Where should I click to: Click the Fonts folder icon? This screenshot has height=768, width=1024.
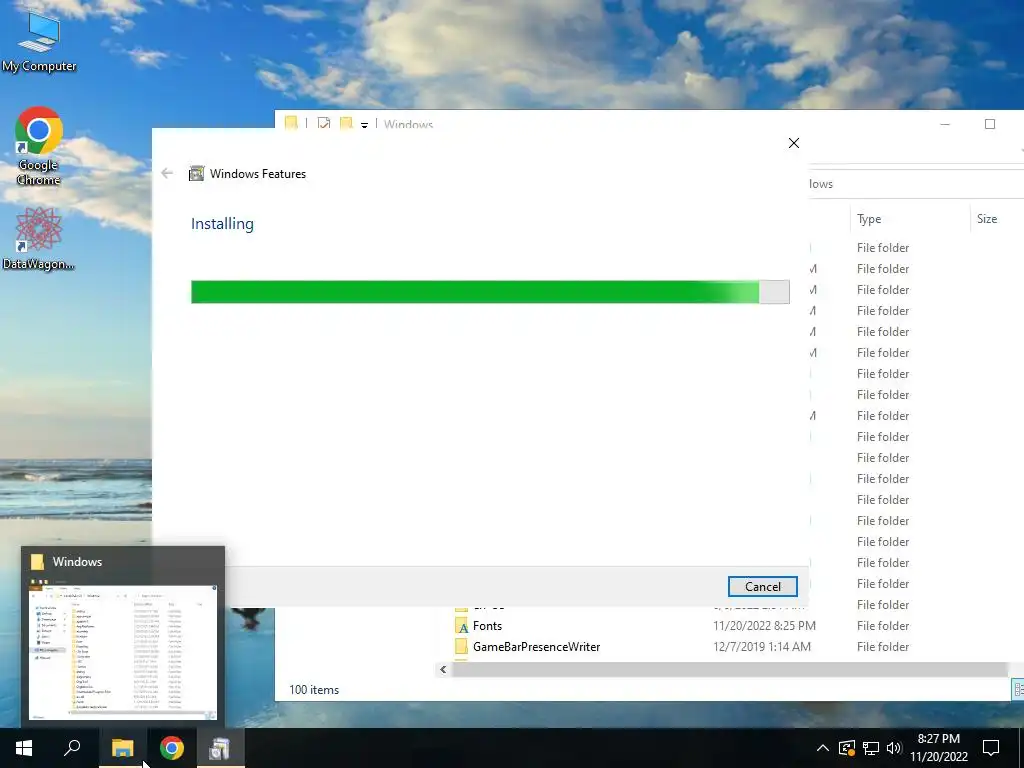(x=461, y=626)
